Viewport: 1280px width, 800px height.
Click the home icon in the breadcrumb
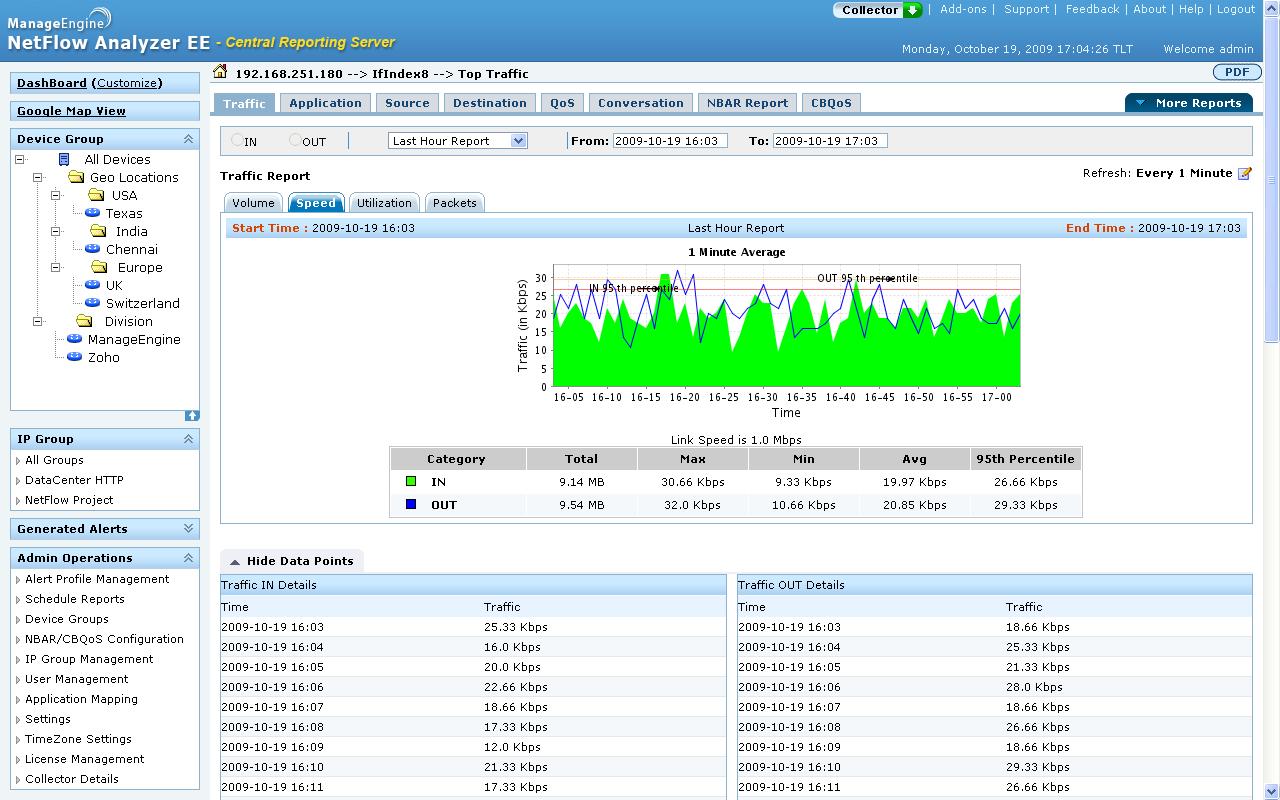pos(218,71)
